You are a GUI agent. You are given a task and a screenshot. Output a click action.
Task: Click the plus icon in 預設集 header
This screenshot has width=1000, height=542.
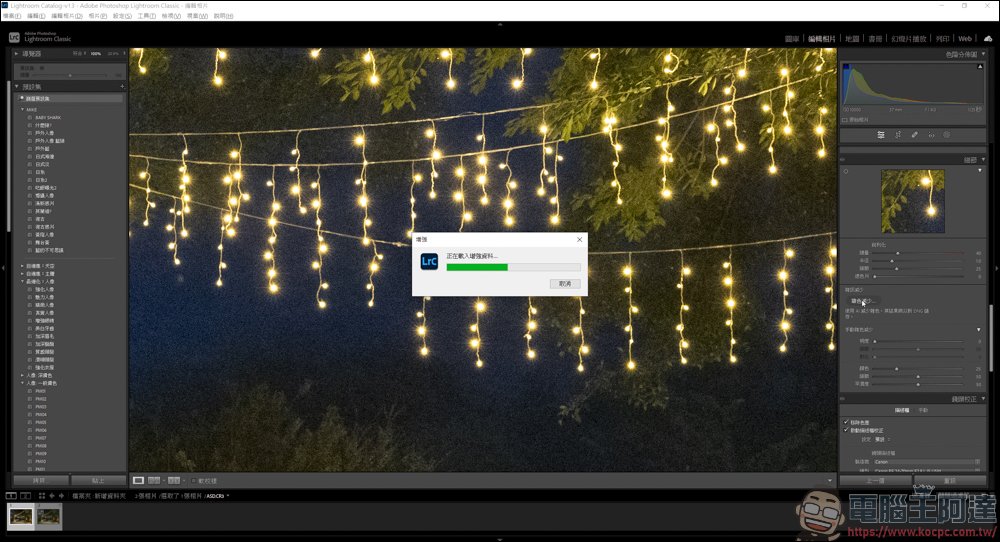(122, 87)
